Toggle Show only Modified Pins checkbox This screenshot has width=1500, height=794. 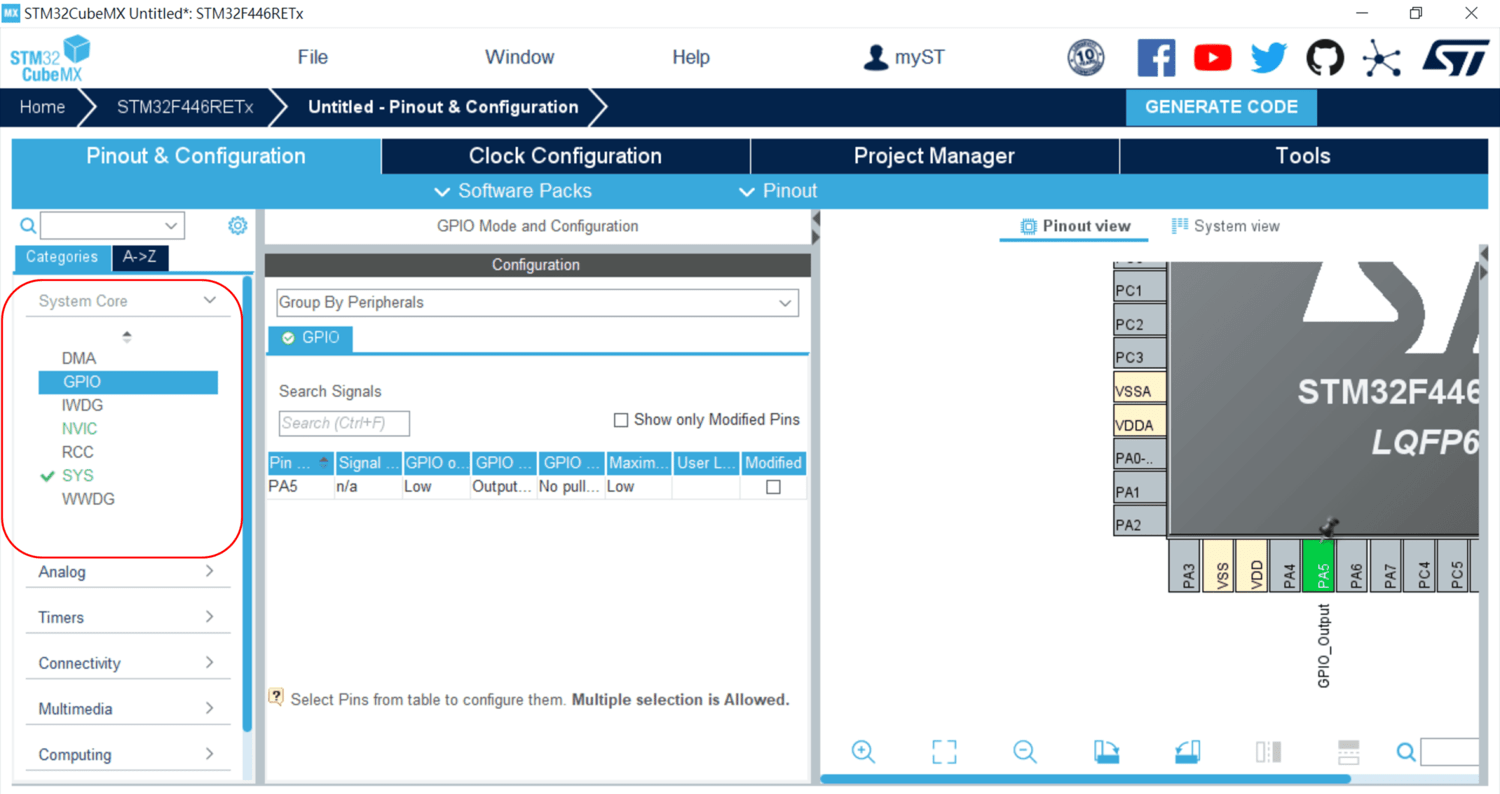click(620, 420)
